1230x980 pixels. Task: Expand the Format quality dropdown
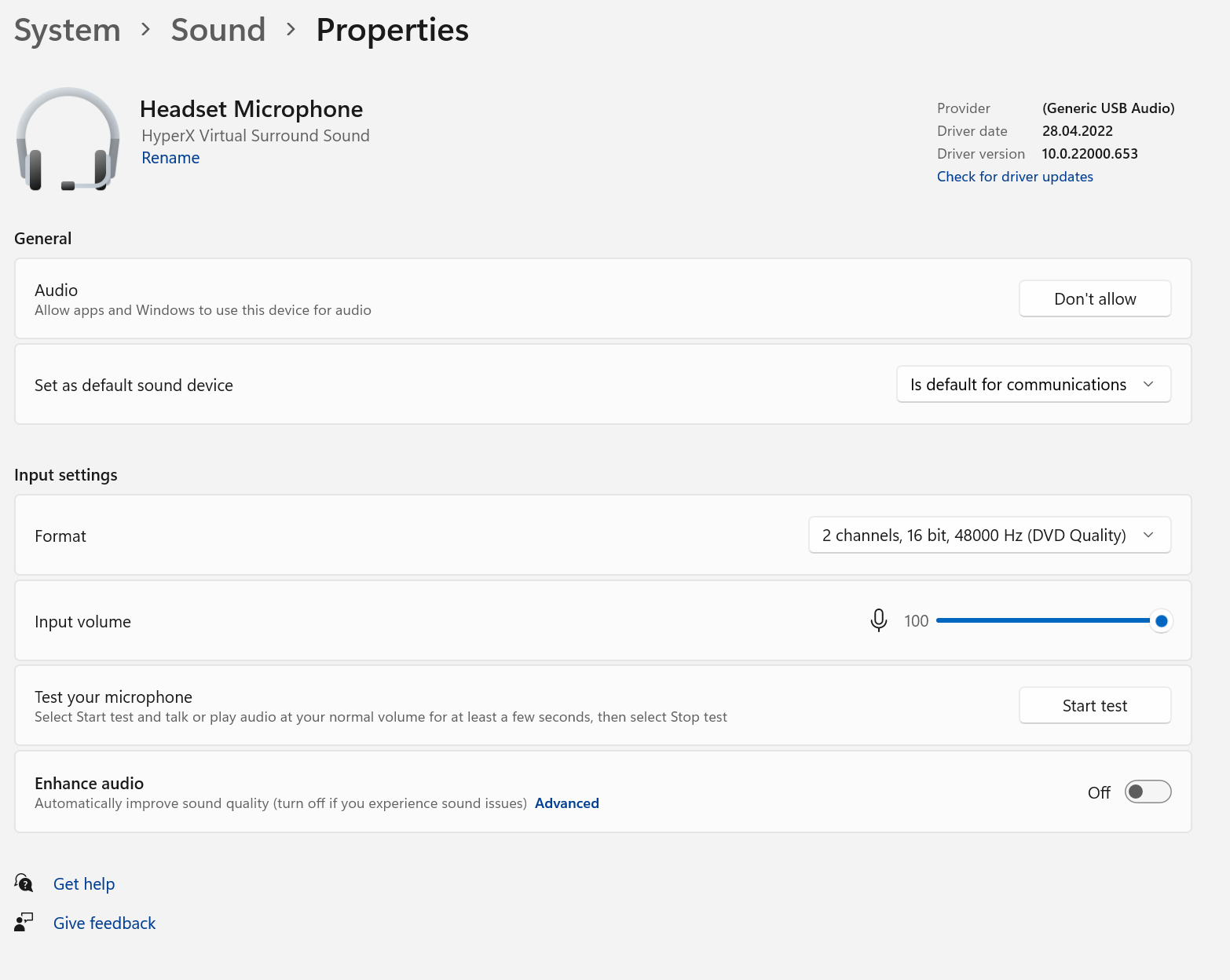[974, 536]
